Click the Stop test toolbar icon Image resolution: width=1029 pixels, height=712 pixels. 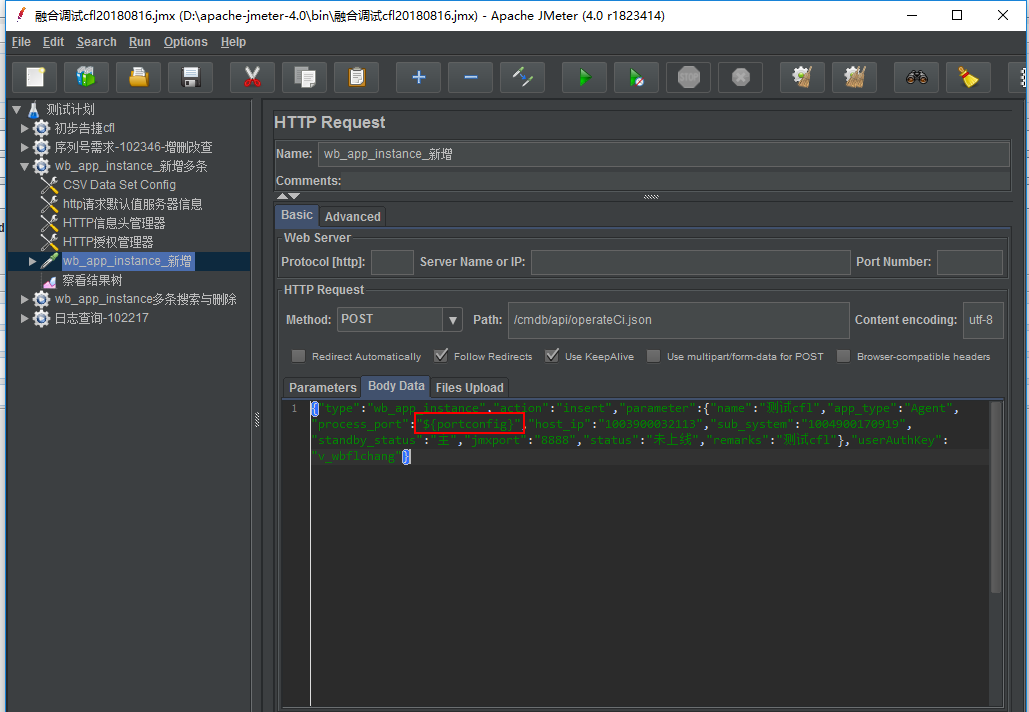pos(688,77)
